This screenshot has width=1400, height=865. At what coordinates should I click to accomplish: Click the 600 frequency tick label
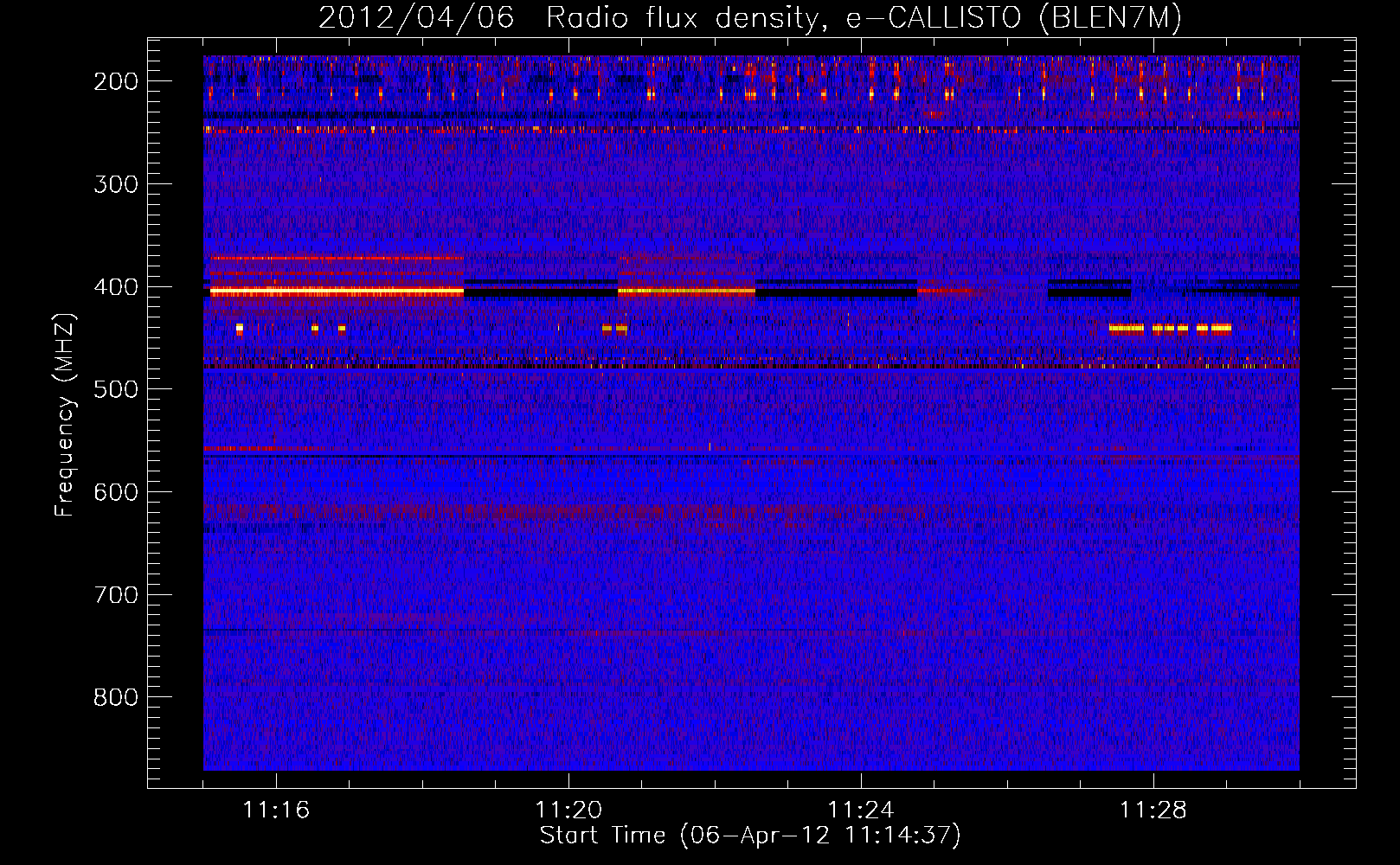point(116,492)
